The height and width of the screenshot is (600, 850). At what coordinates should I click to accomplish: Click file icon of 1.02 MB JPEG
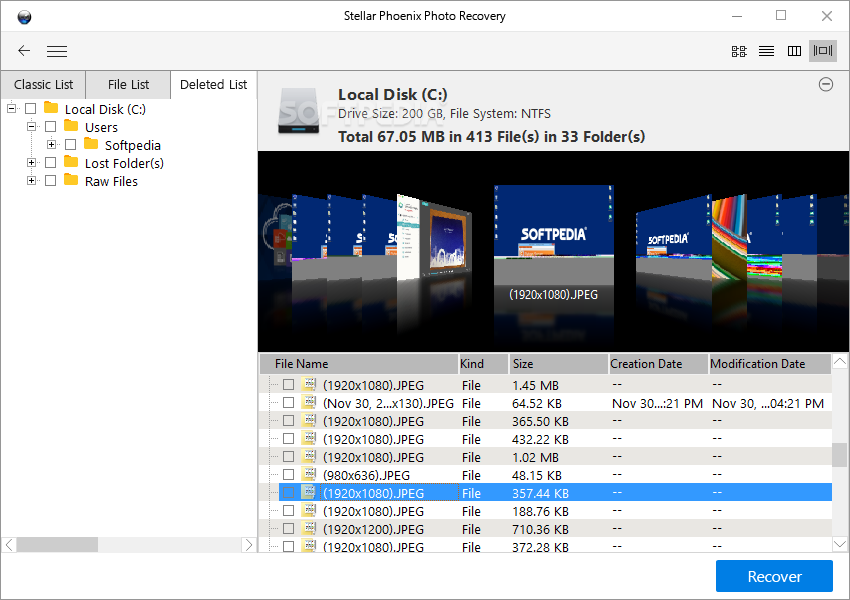coord(309,456)
